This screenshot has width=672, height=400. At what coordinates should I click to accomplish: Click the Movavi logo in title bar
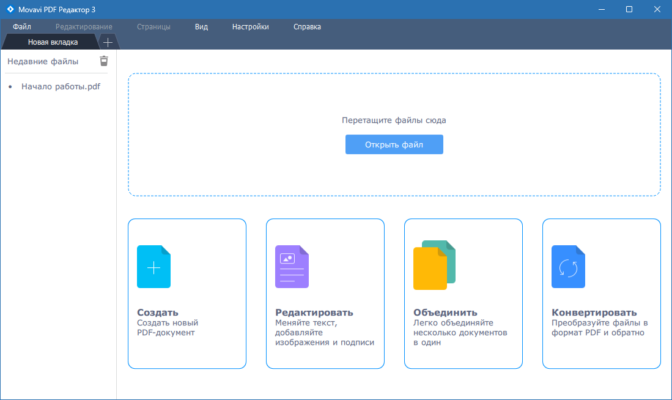[10, 9]
